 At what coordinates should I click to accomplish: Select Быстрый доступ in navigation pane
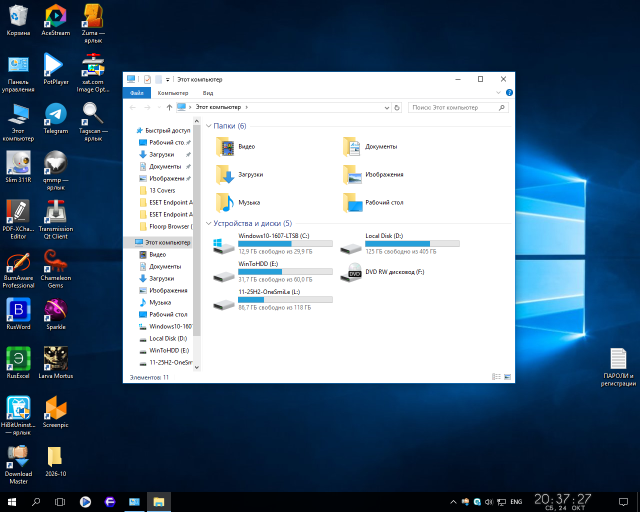(163, 131)
